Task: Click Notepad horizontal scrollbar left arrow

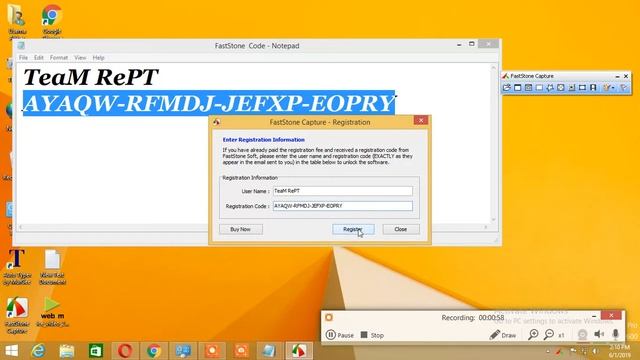Action: coord(21,227)
